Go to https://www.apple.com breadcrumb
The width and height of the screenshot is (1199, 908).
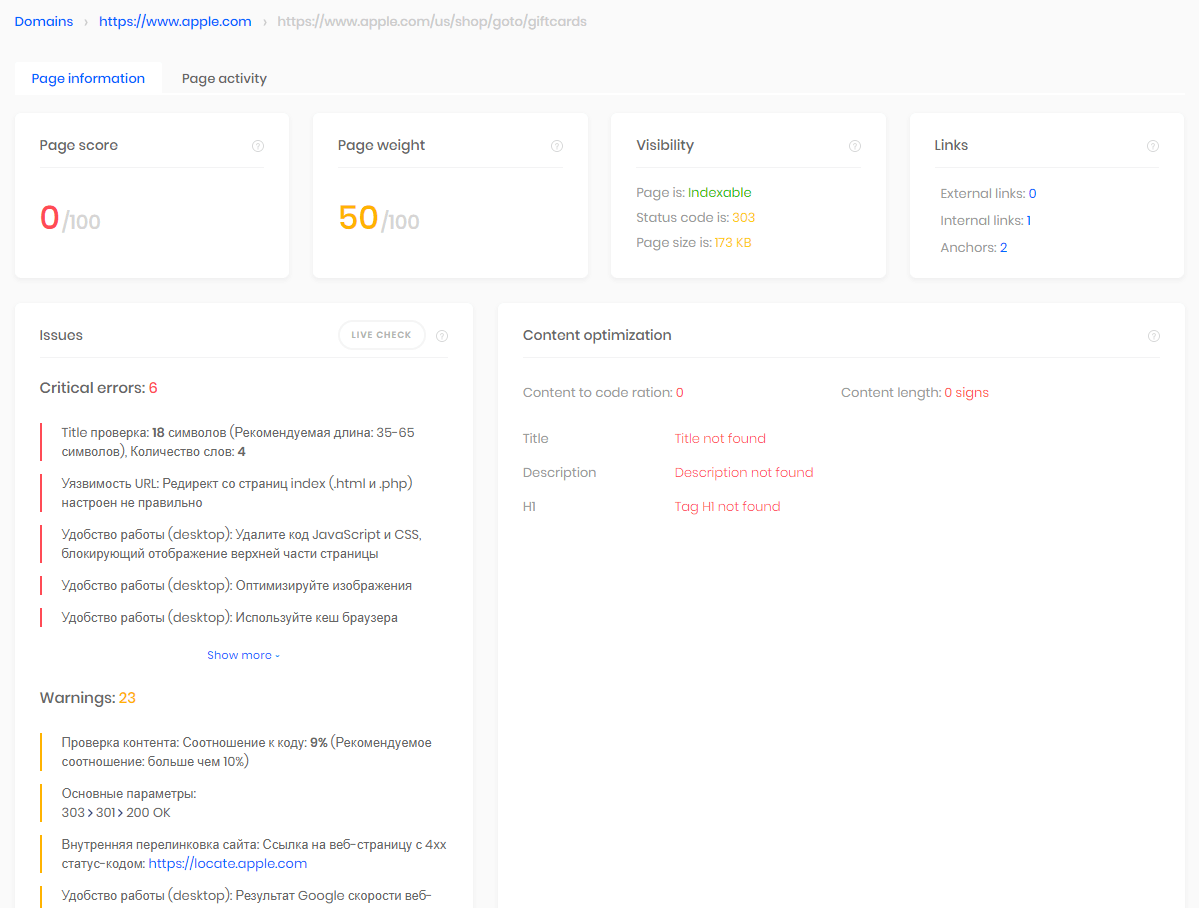coord(175,21)
